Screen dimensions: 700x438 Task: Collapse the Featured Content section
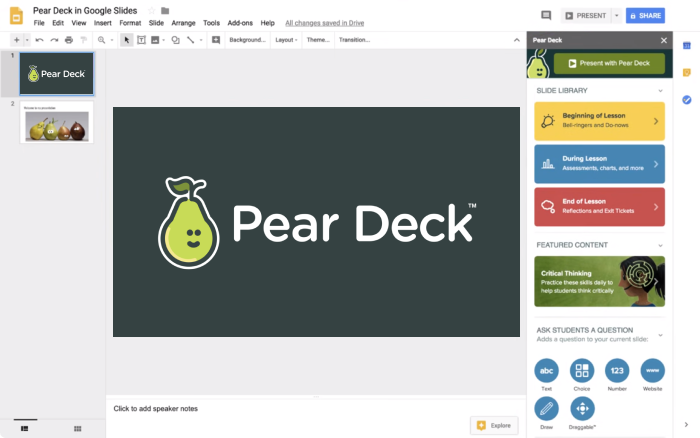pyautogui.click(x=660, y=245)
